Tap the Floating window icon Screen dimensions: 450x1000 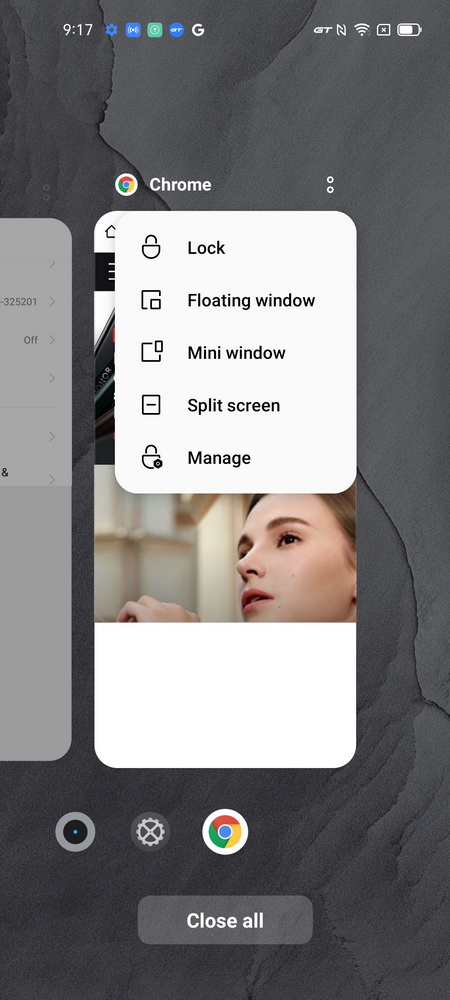[151, 300]
